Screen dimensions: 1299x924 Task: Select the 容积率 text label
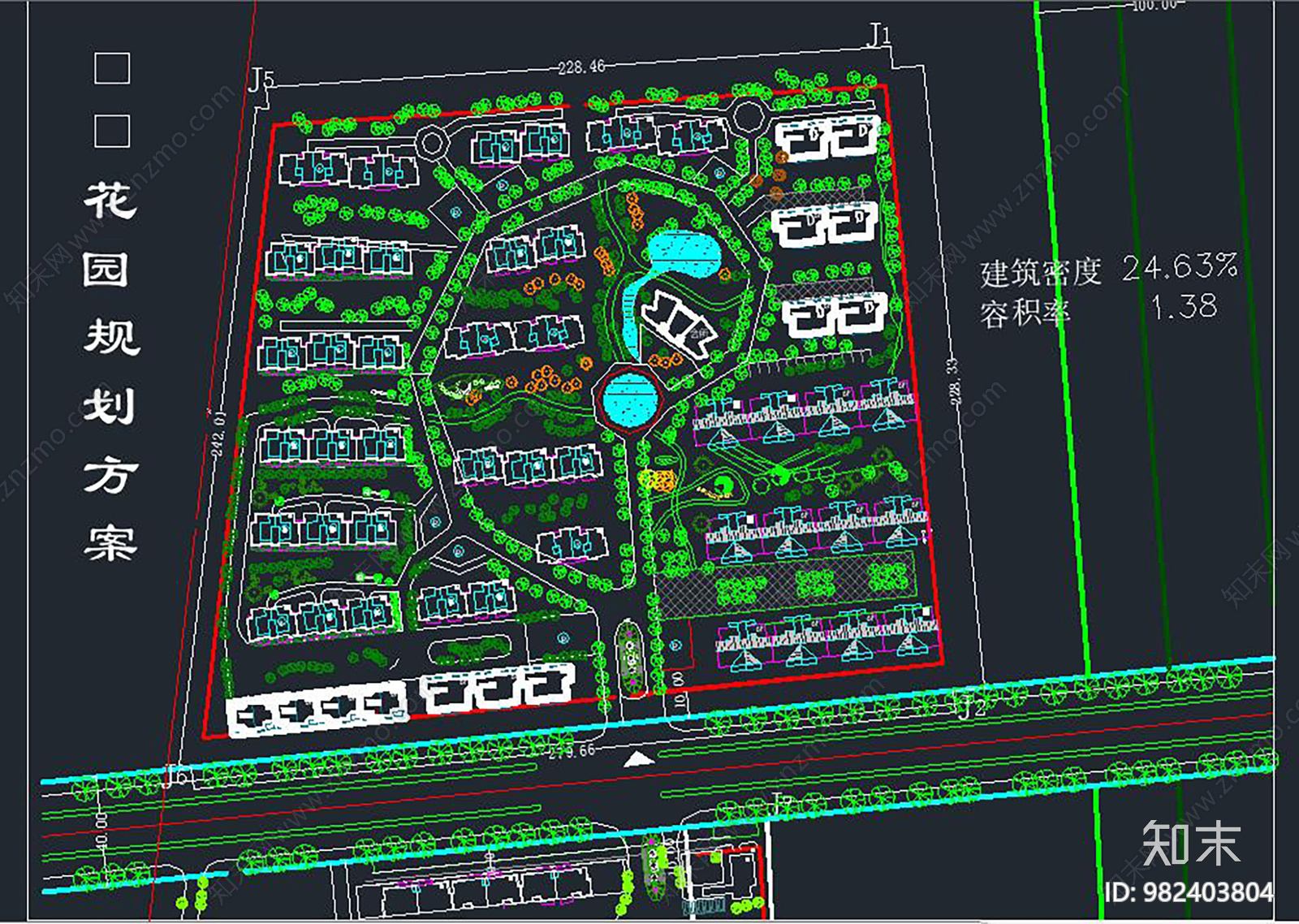pyautogui.click(x=1025, y=313)
